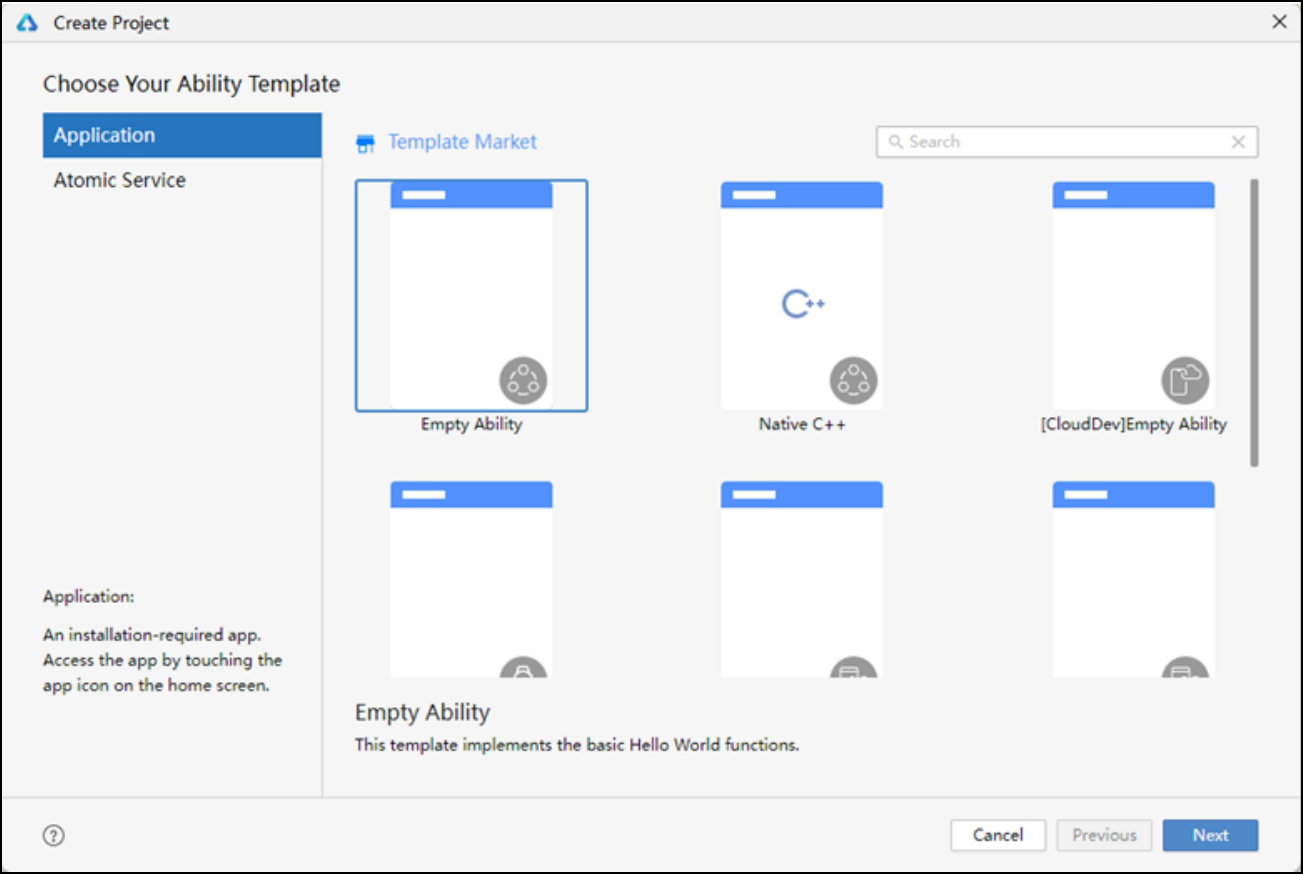Click the 'Native C++' template label
Viewport: 1303px width, 874px height.
802,424
